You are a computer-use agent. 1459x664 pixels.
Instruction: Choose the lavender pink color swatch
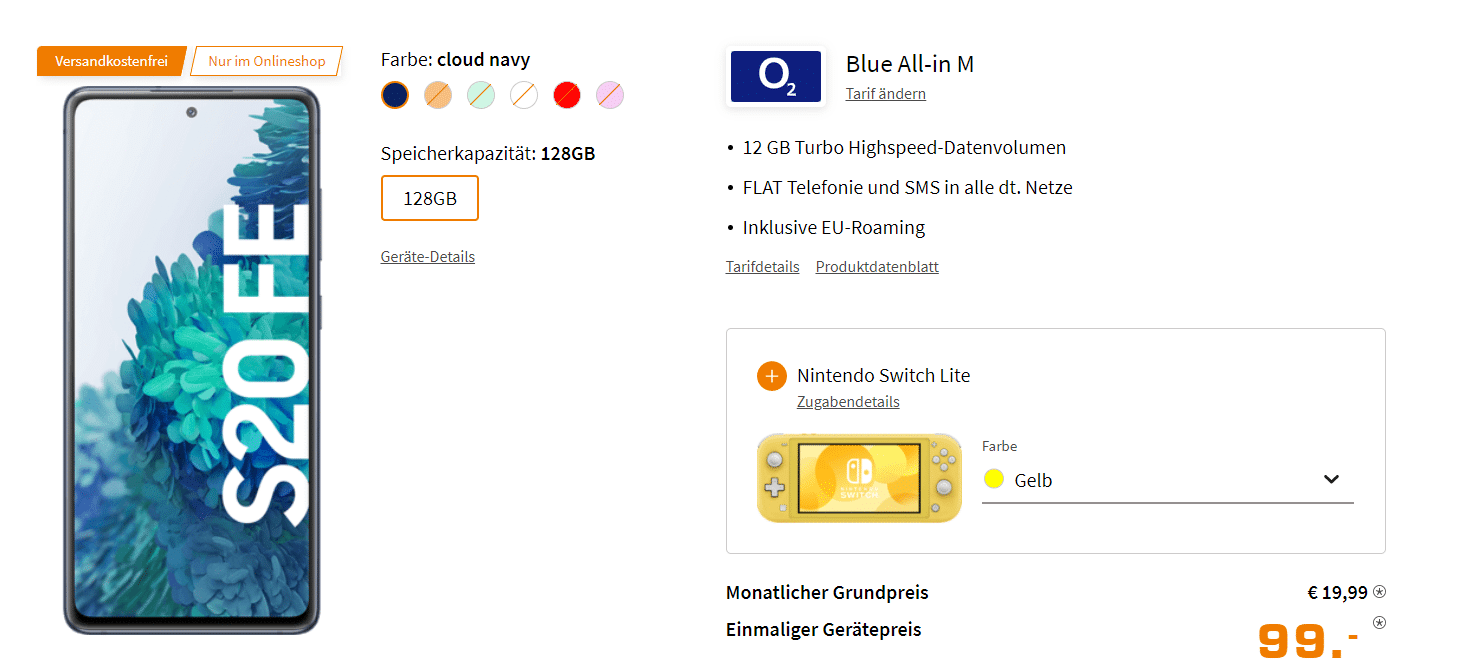pos(610,95)
